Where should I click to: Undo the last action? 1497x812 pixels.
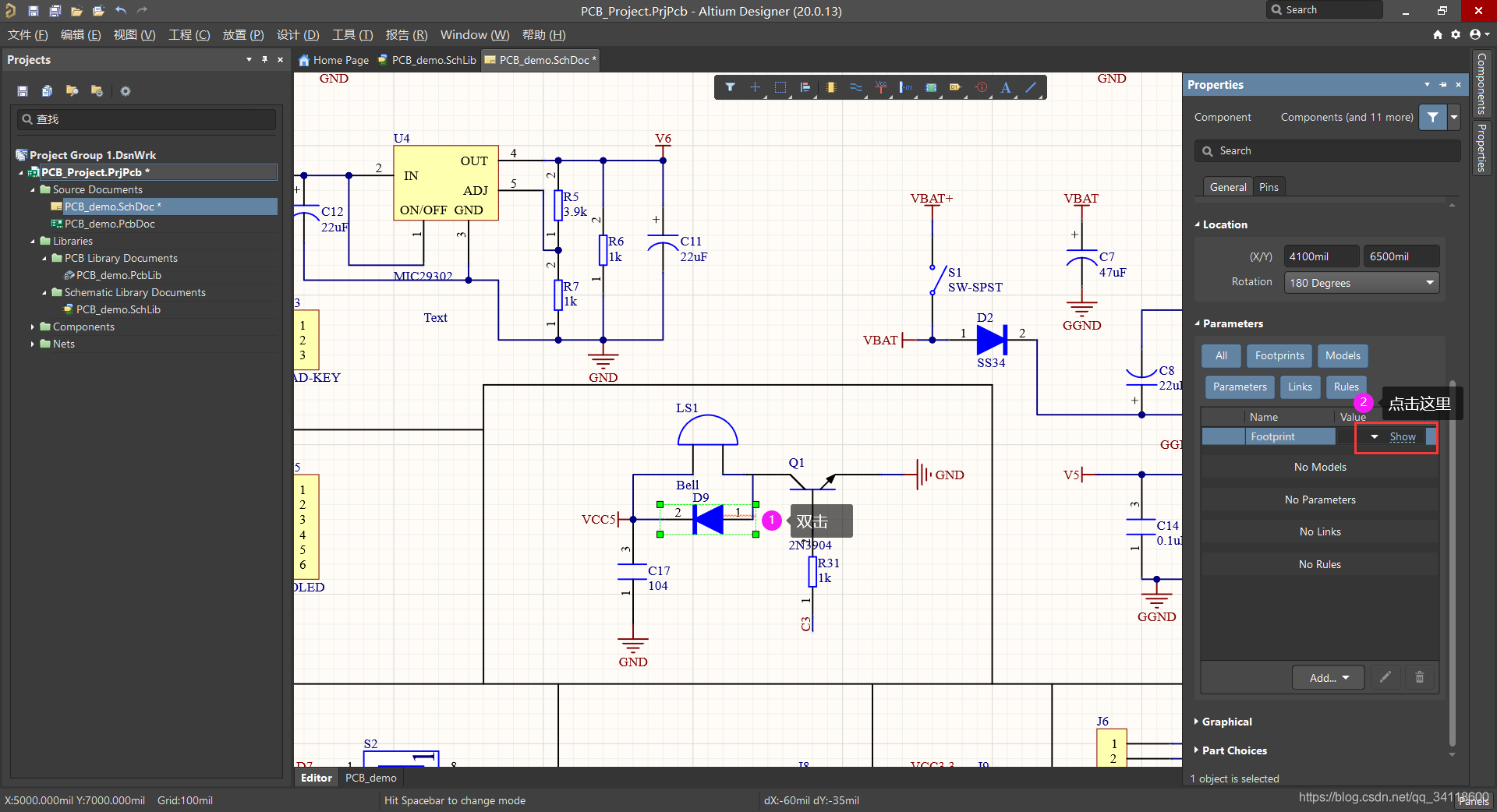pos(120,11)
